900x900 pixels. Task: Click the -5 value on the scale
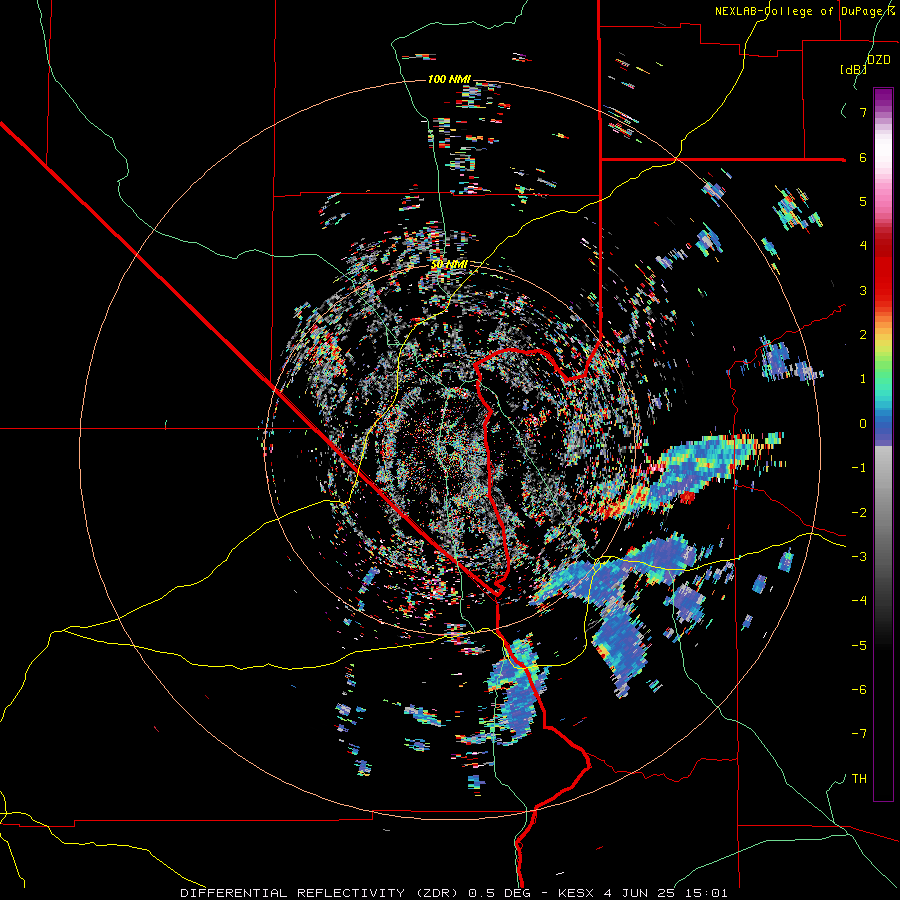859,645
